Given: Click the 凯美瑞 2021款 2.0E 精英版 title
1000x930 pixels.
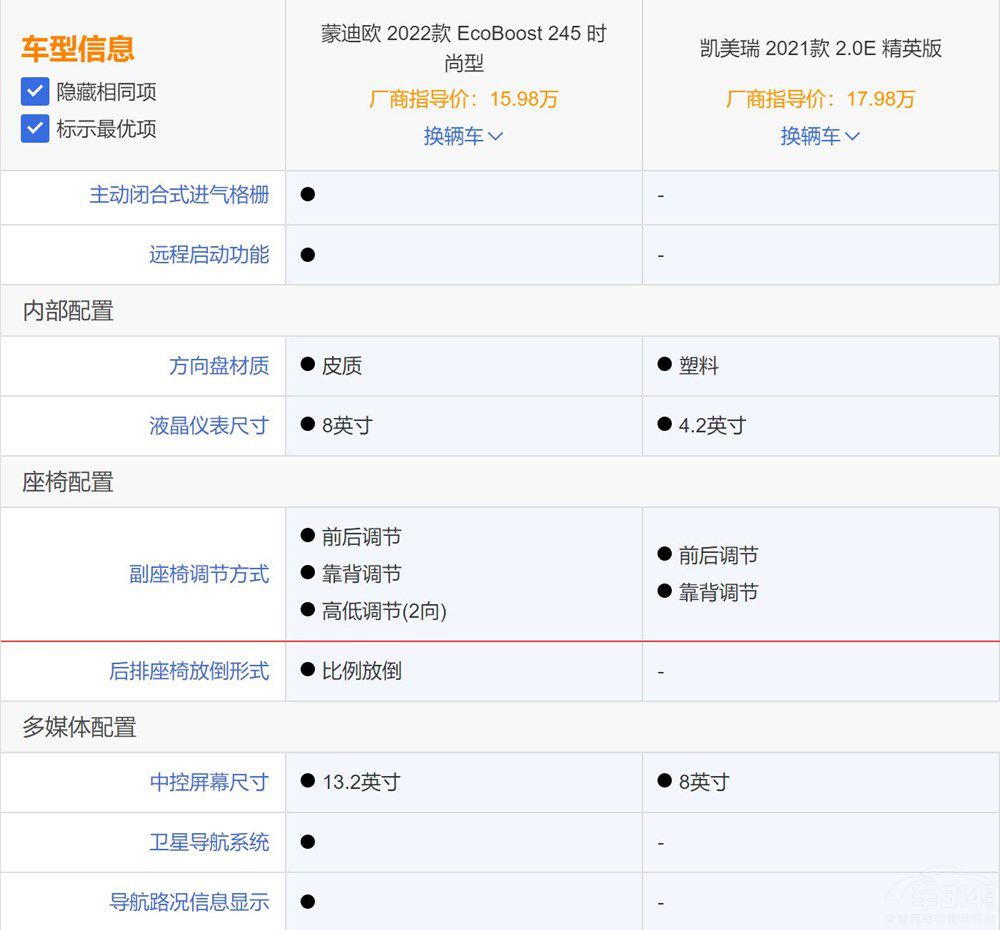Looking at the screenshot, I should click(x=820, y=48).
